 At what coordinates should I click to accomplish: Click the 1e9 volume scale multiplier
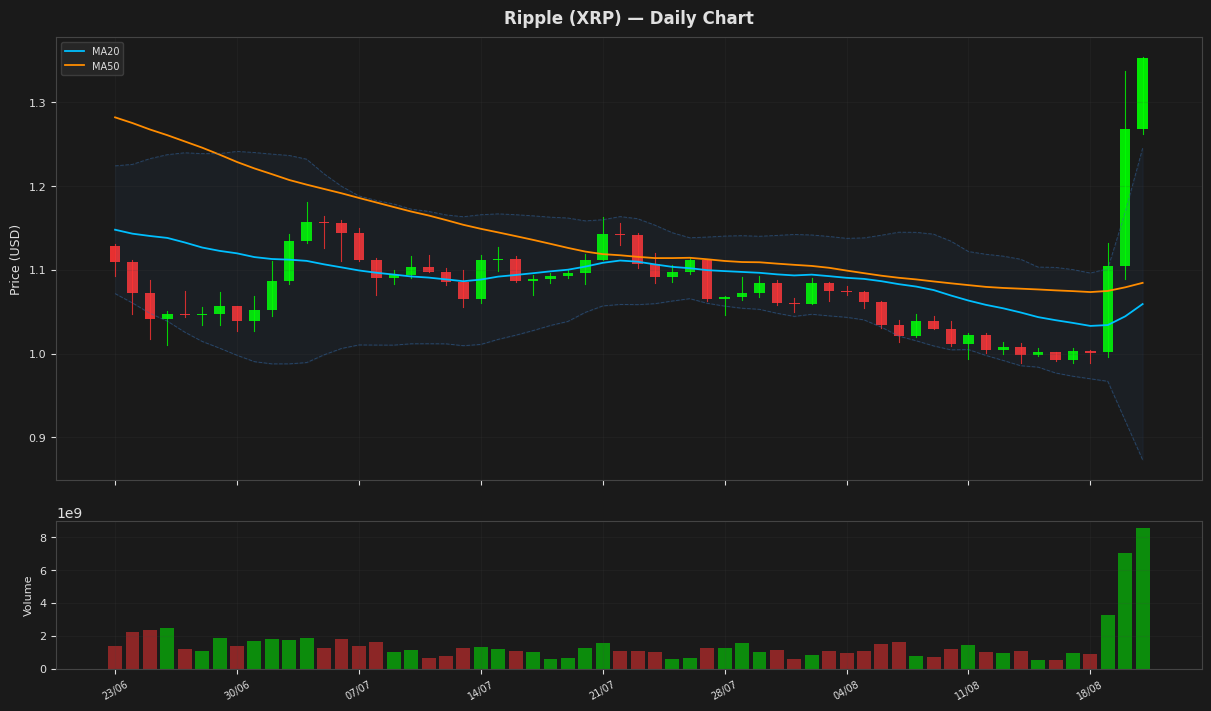pos(70,513)
